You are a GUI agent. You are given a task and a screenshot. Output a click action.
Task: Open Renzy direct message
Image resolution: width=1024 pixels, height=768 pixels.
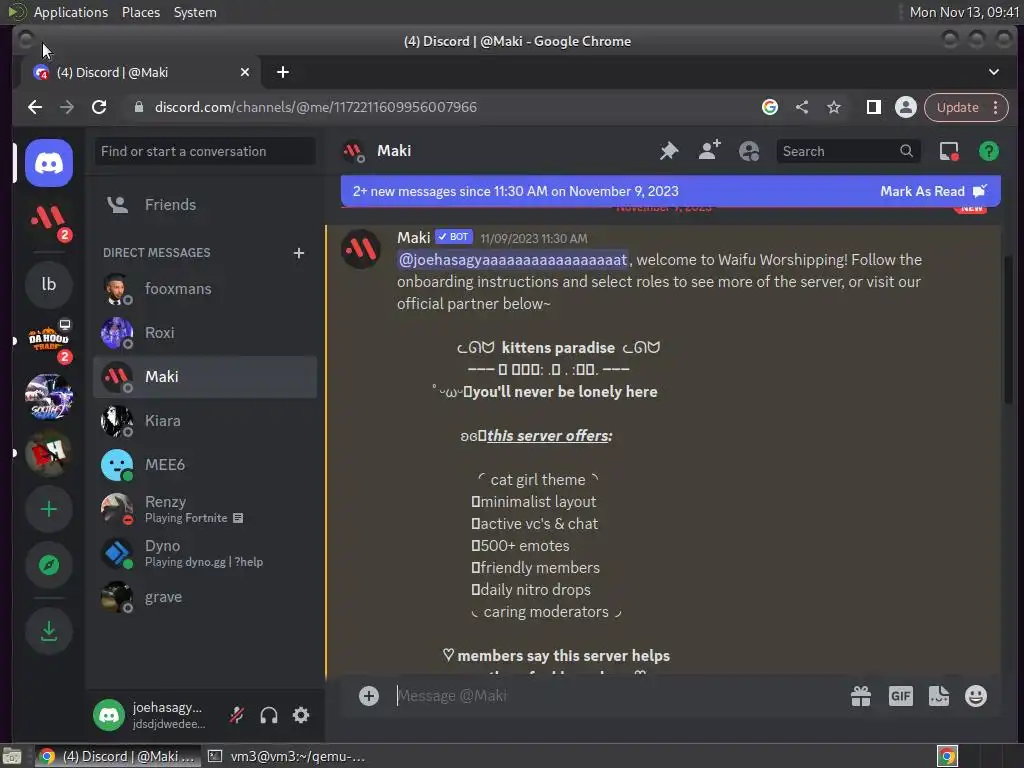click(205, 509)
